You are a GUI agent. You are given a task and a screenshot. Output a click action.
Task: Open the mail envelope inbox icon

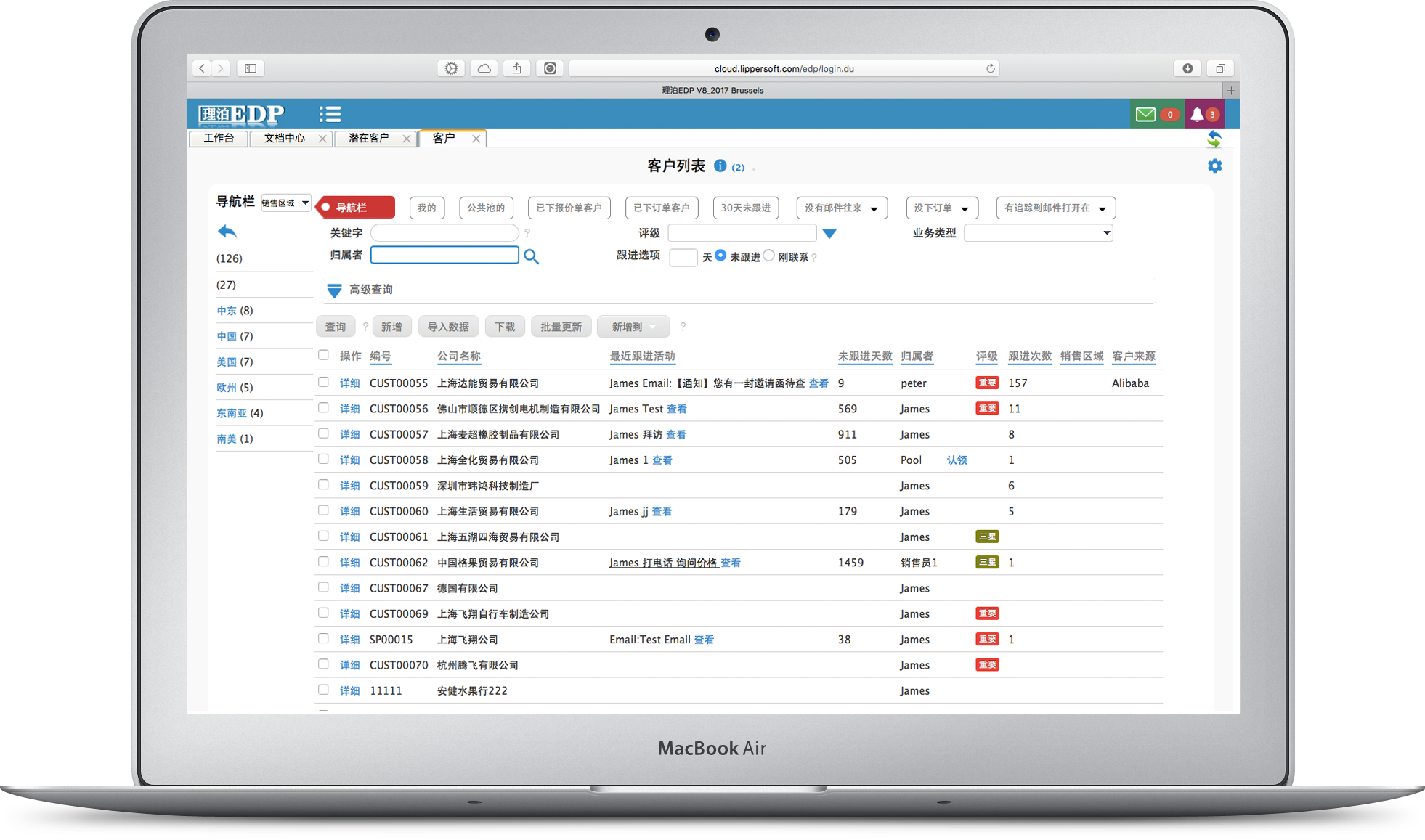1145,114
